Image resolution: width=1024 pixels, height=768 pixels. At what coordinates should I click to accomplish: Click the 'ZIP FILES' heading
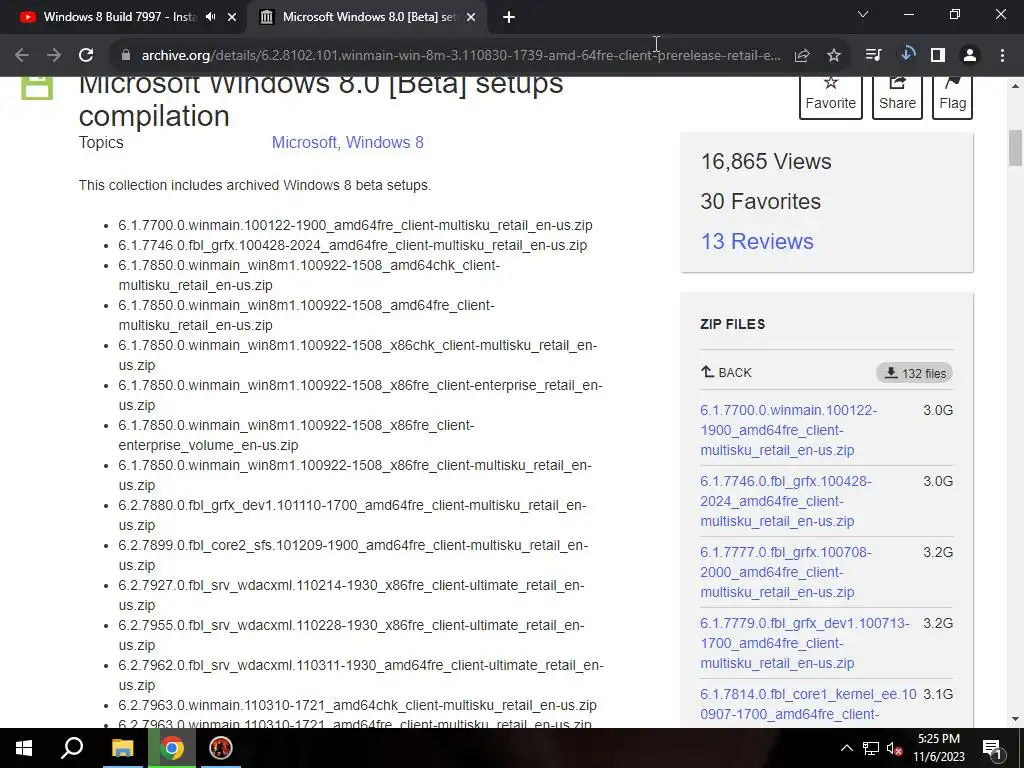click(x=732, y=325)
